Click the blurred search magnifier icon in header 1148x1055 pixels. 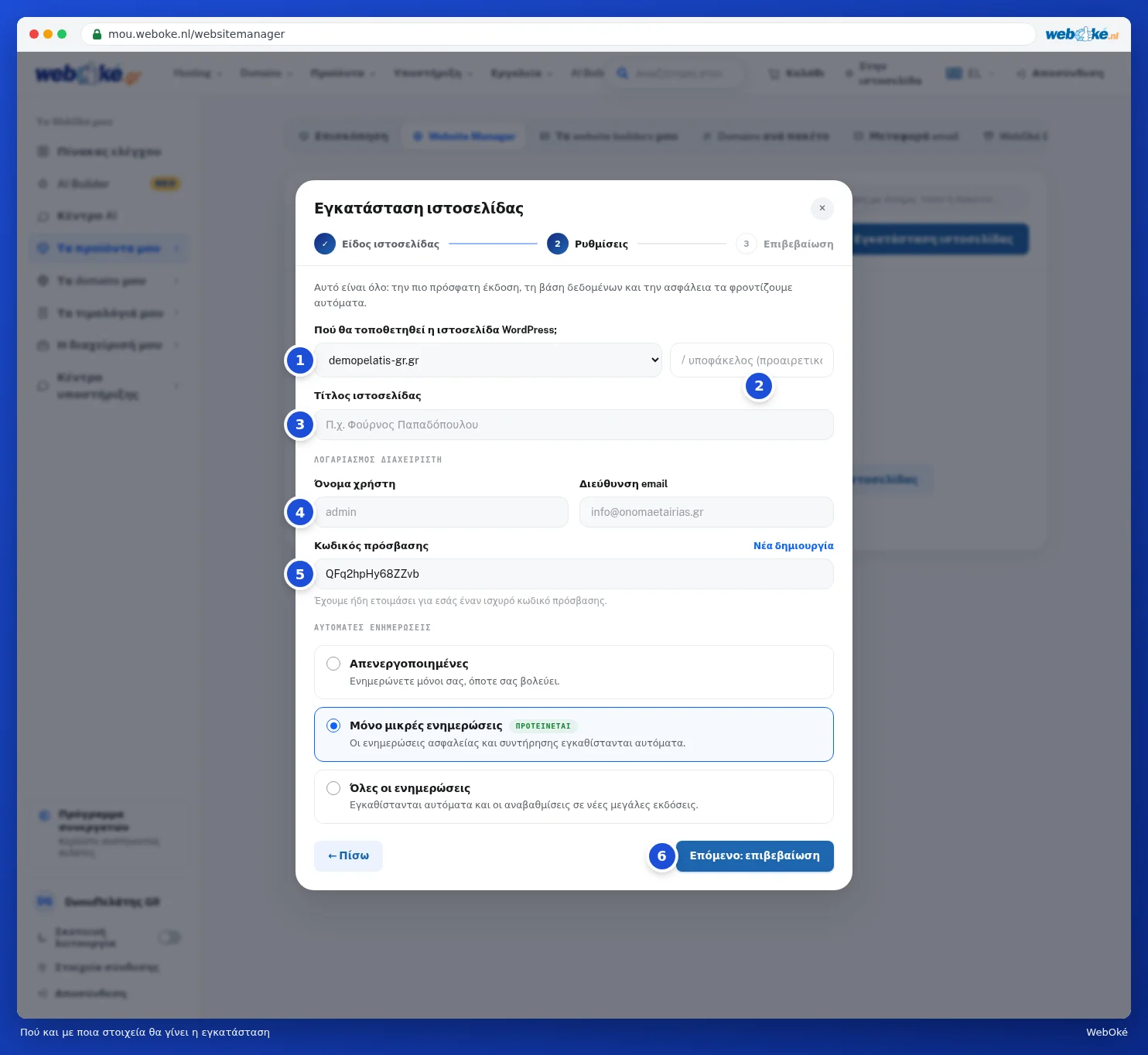[x=622, y=73]
